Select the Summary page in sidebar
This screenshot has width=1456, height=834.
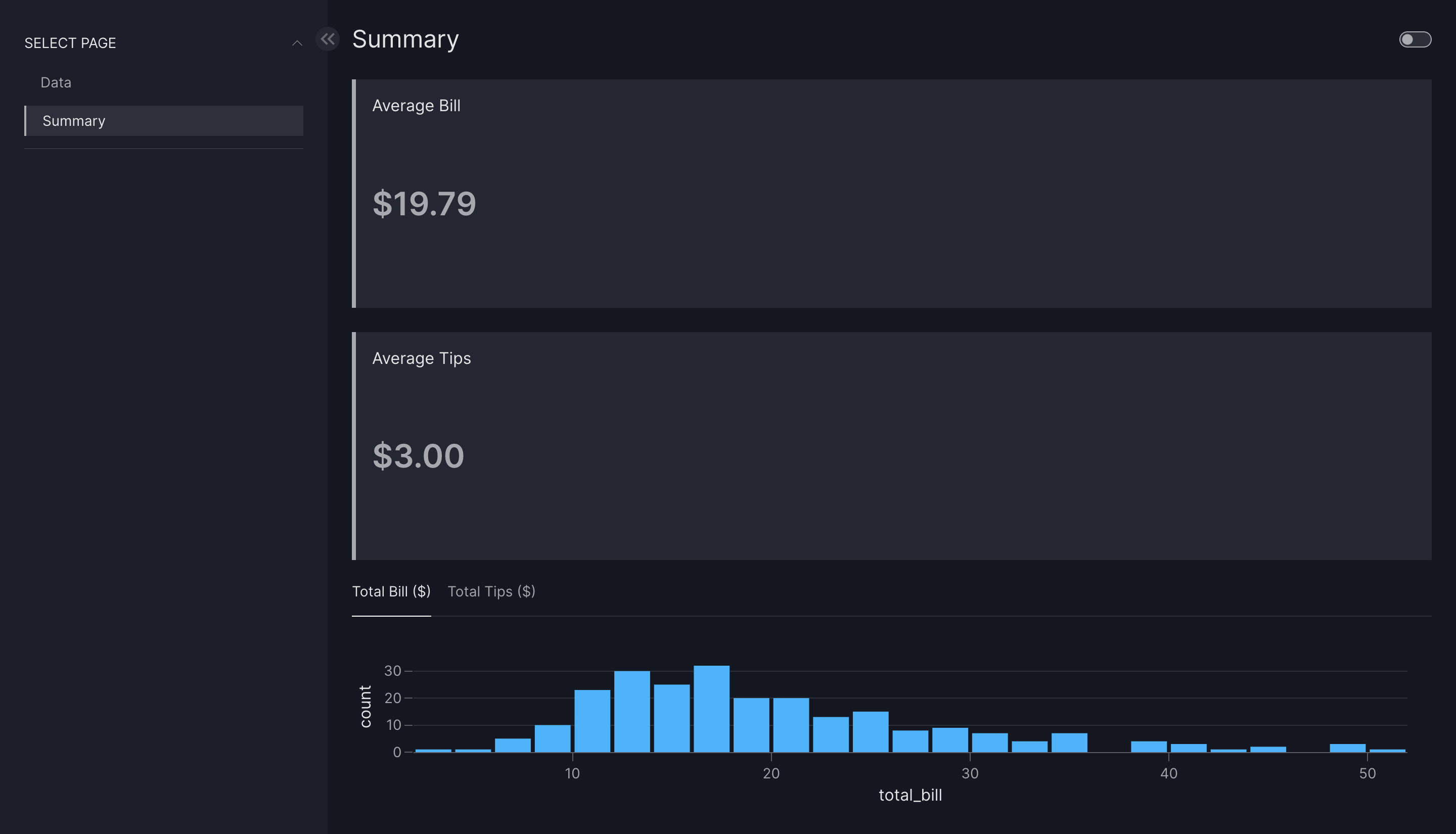point(74,121)
